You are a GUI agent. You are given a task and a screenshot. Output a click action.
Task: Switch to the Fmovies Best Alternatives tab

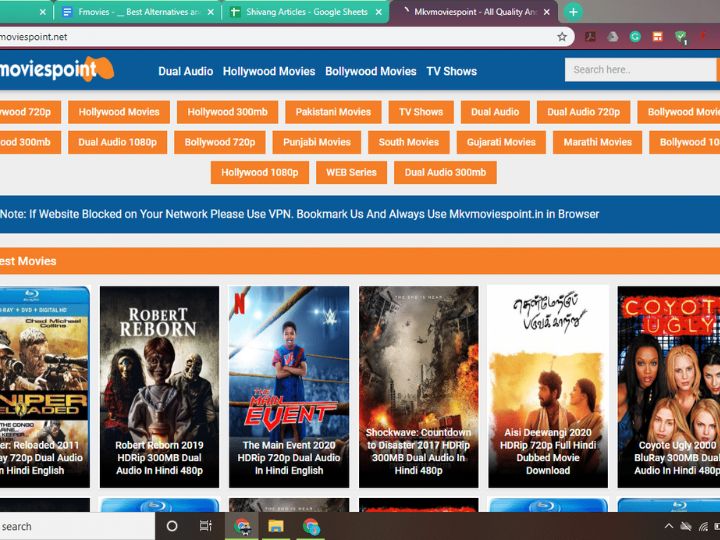138,12
